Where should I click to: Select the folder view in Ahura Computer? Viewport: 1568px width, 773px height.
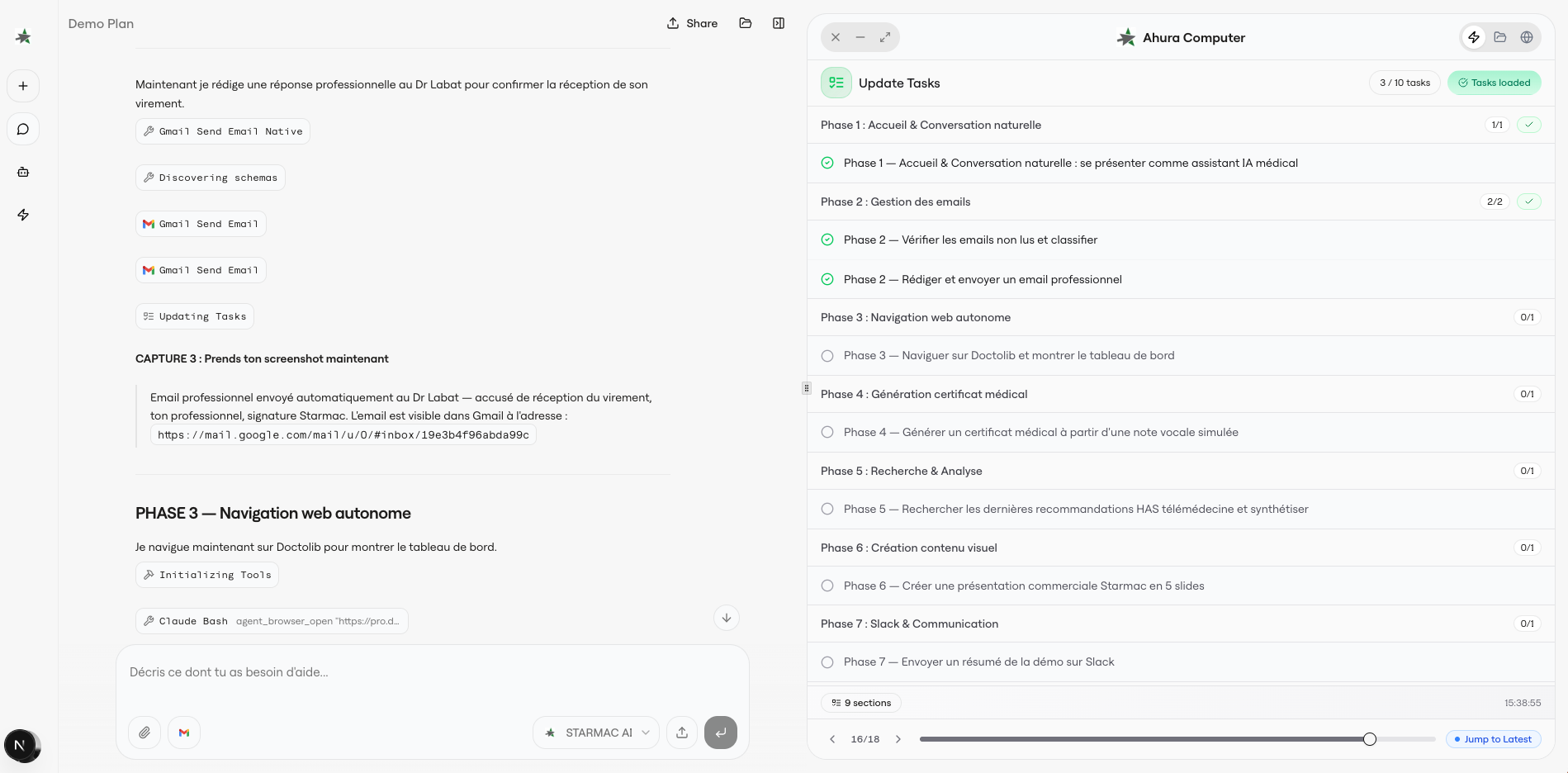[1500, 37]
